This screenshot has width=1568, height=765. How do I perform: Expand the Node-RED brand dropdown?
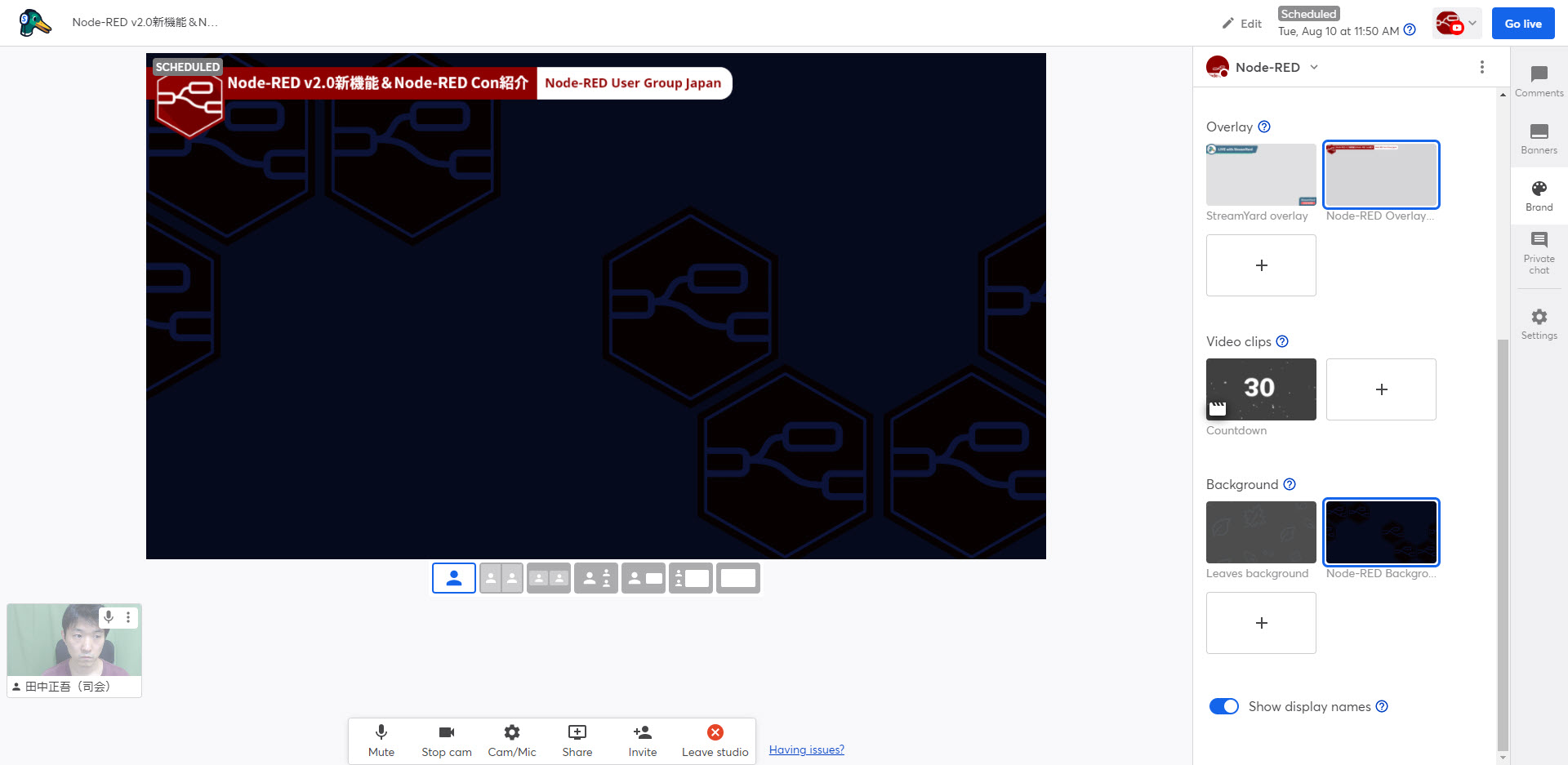(1314, 67)
